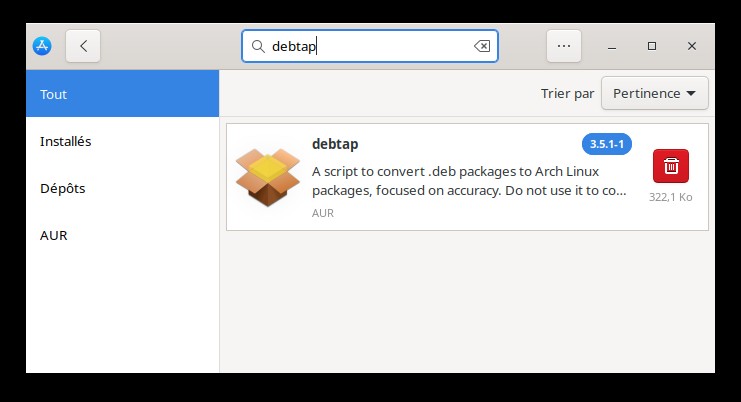Show the Installés packages list
This screenshot has width=741, height=402.
click(x=122, y=141)
